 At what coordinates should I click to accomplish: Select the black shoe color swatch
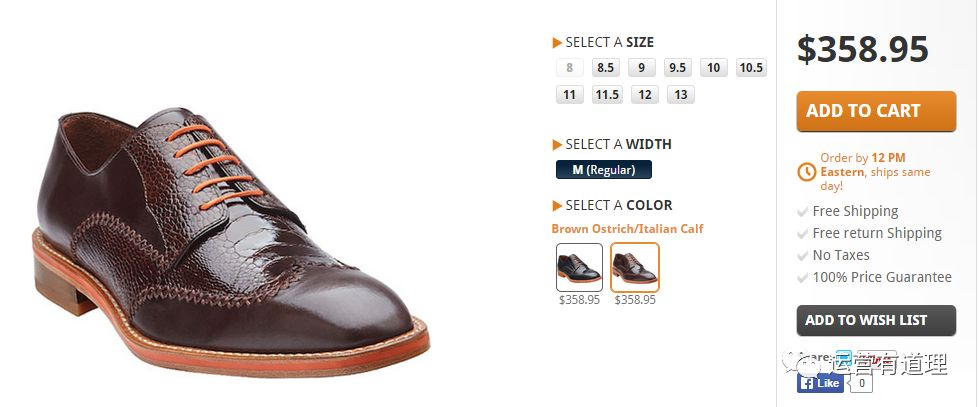tap(579, 267)
